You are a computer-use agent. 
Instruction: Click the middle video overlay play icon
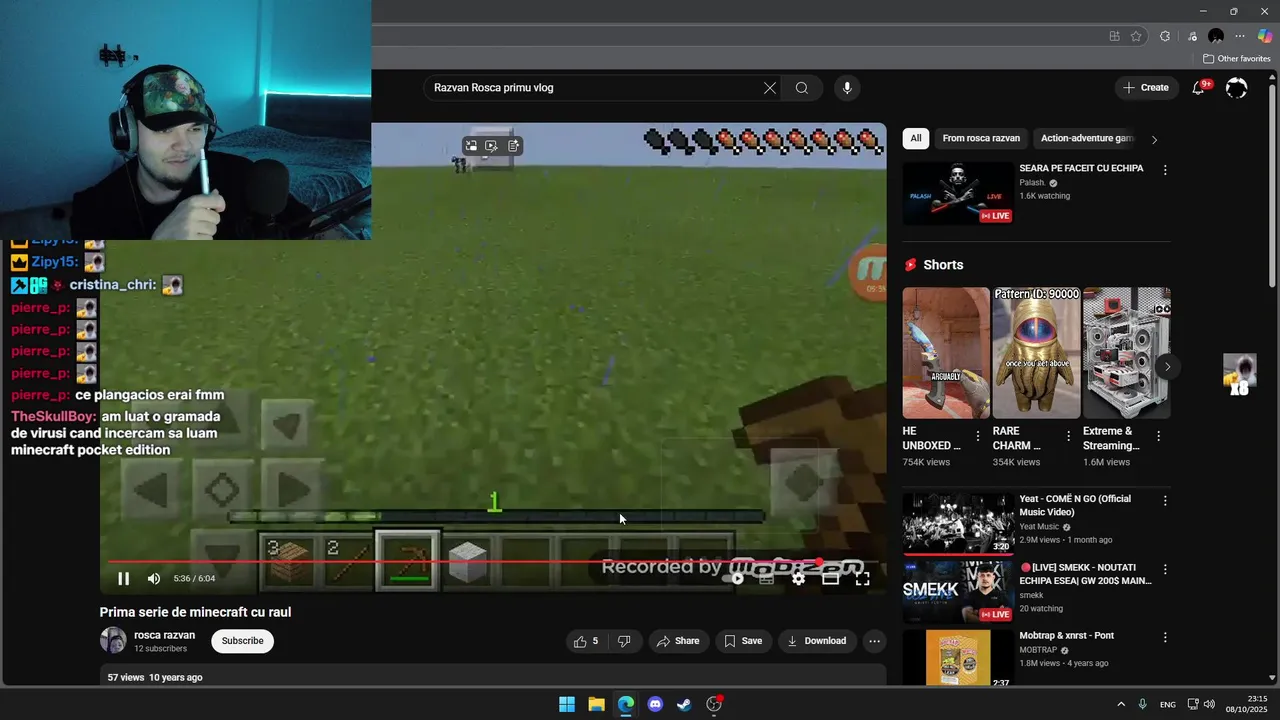coord(491,146)
